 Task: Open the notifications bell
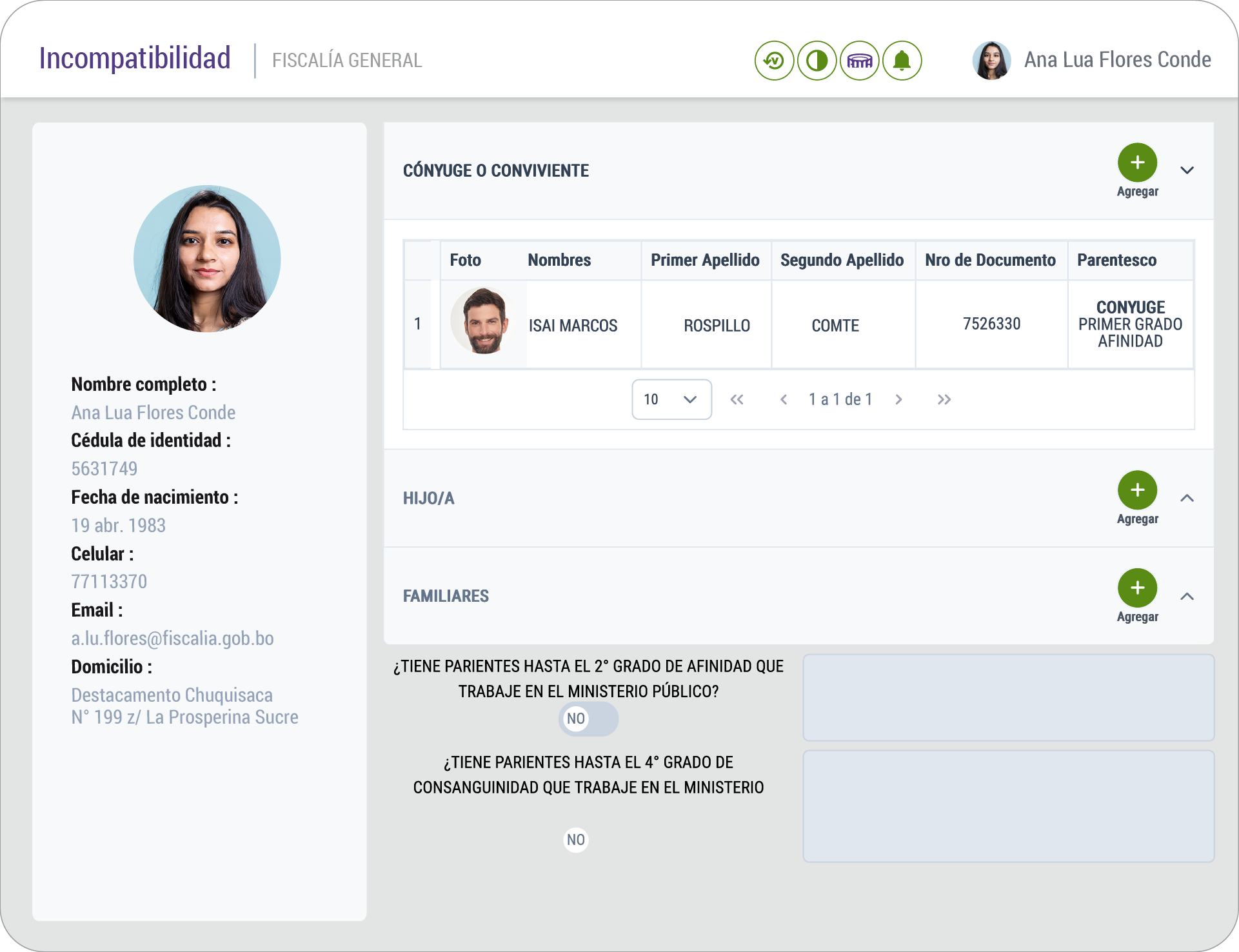coord(902,61)
